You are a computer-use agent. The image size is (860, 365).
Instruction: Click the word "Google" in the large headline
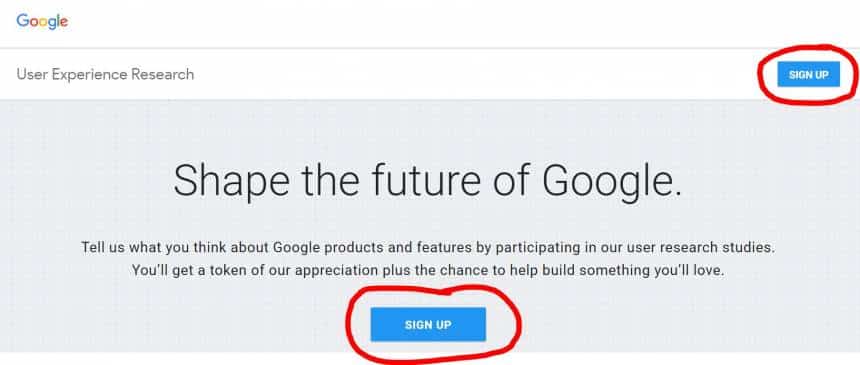(x=611, y=181)
